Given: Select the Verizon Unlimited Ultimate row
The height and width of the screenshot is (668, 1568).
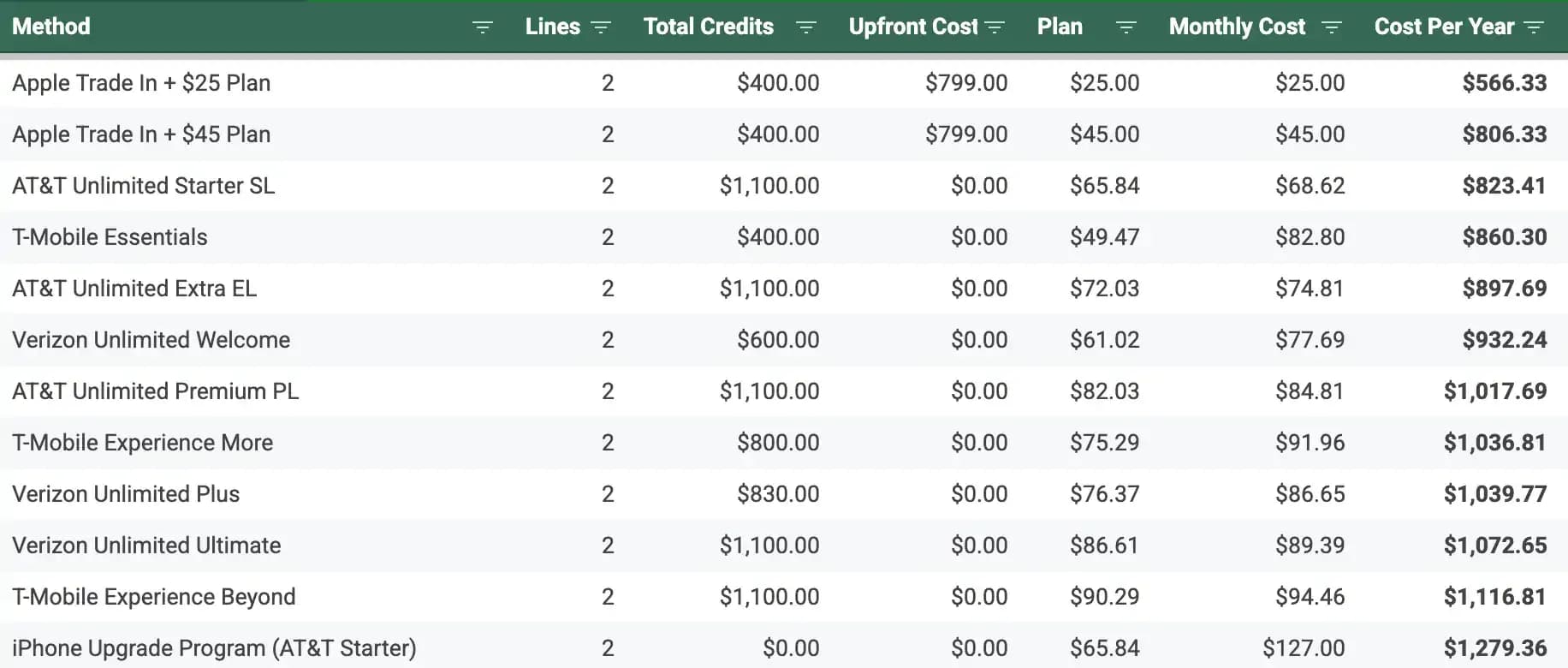Looking at the screenshot, I should click(146, 546).
